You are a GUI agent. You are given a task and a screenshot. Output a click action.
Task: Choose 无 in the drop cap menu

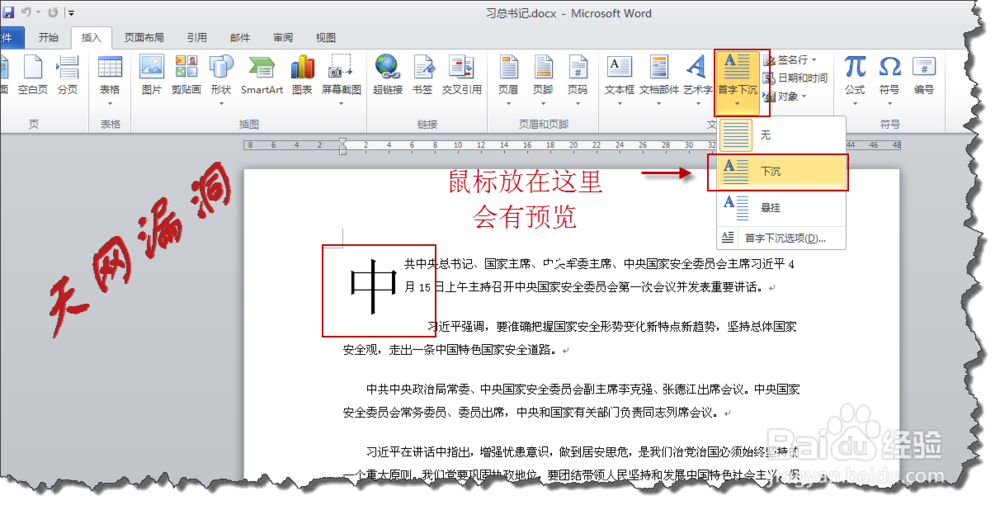781,135
